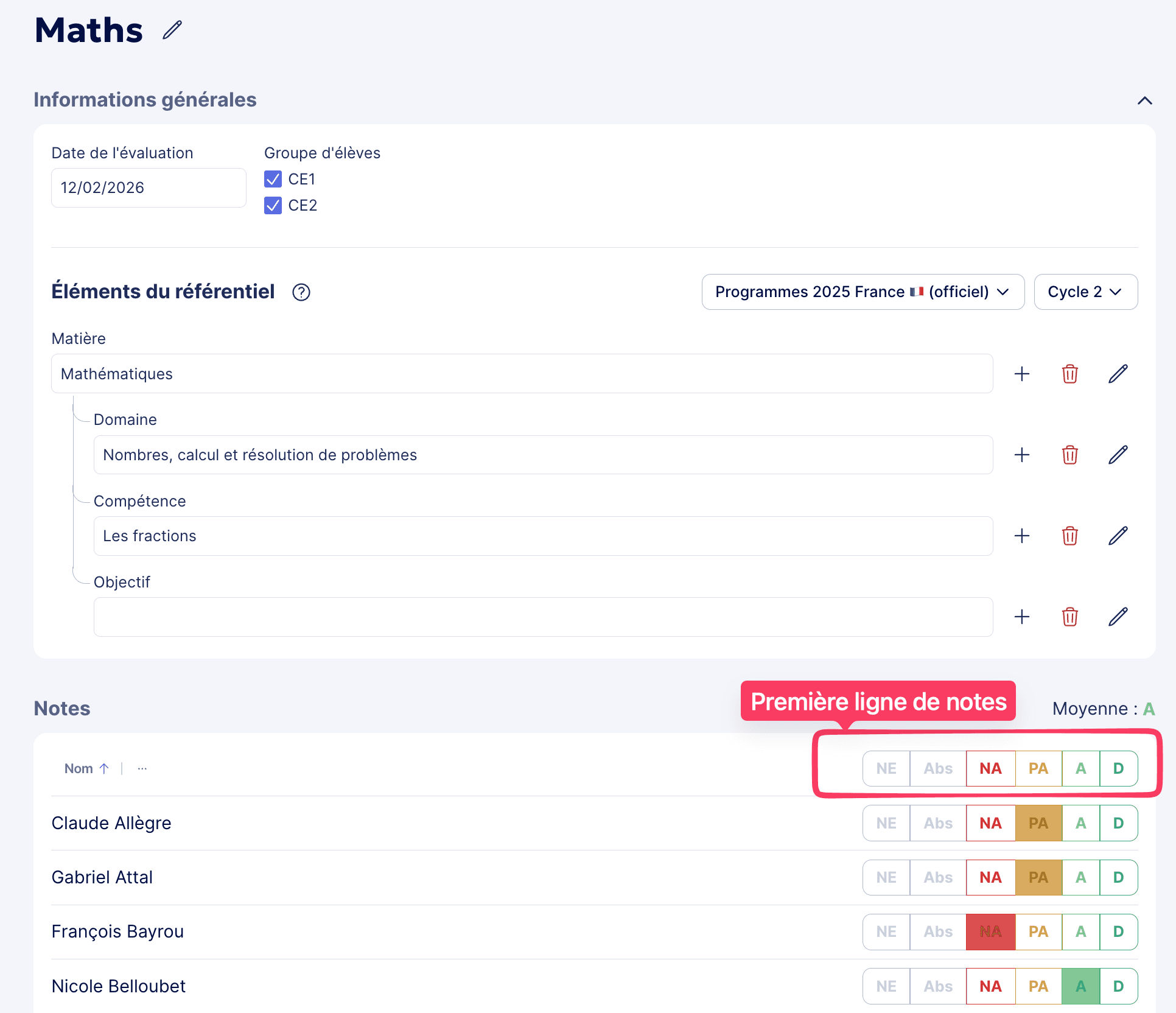Set Claude Allègre's grade to NA
The image size is (1176, 1013).
[990, 823]
